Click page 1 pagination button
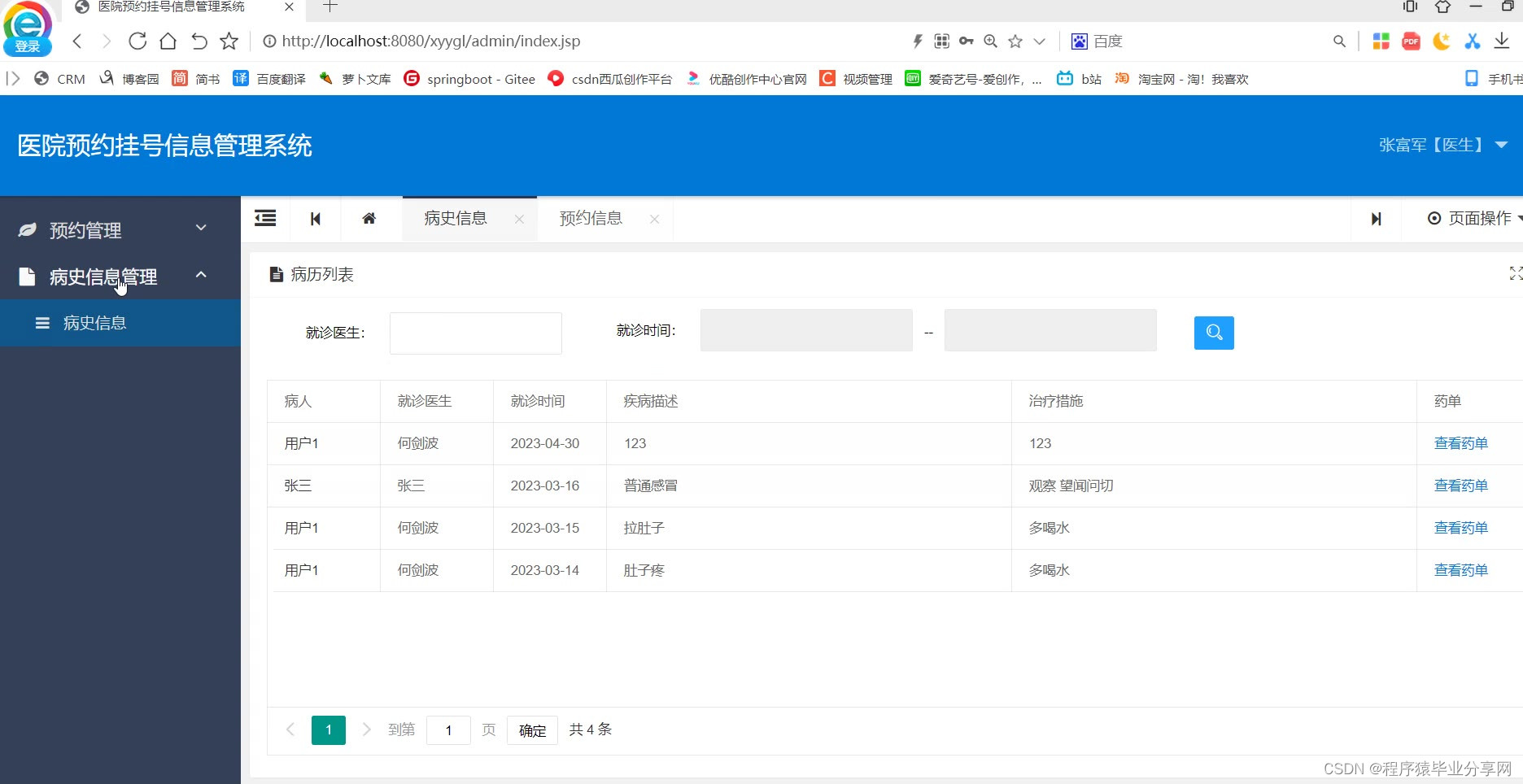 [329, 730]
